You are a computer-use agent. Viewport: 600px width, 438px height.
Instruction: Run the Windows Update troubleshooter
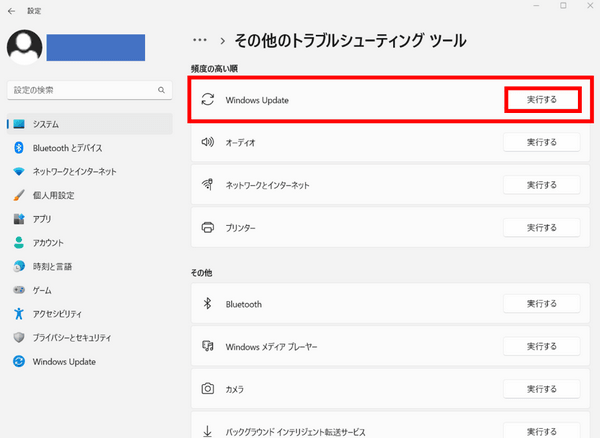pyautogui.click(x=543, y=100)
